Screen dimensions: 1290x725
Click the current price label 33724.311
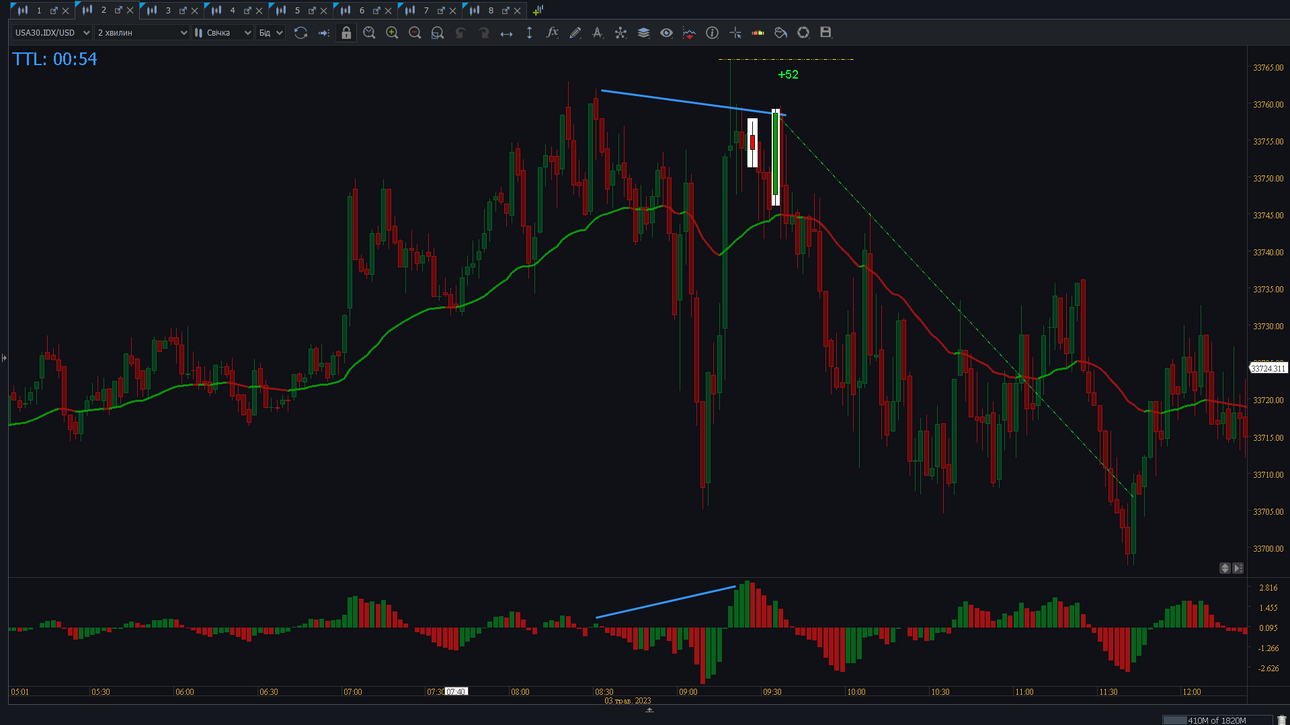[x=1268, y=369]
